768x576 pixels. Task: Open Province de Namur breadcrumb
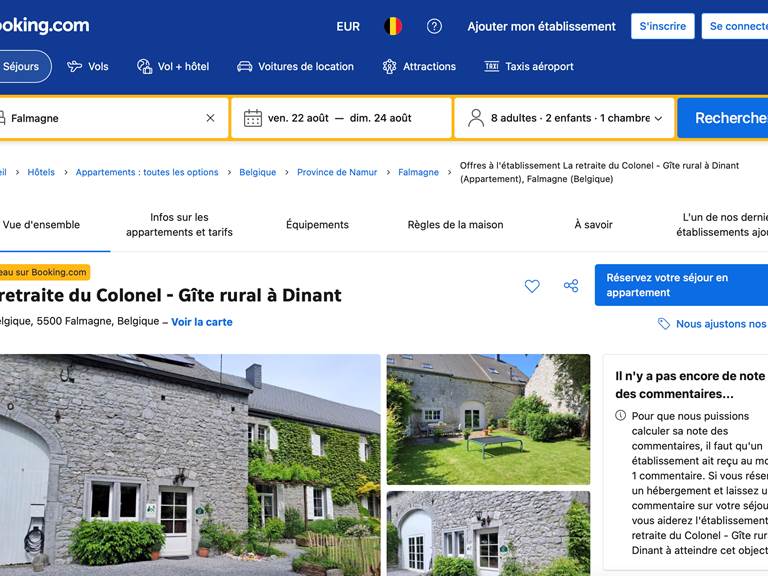337,172
